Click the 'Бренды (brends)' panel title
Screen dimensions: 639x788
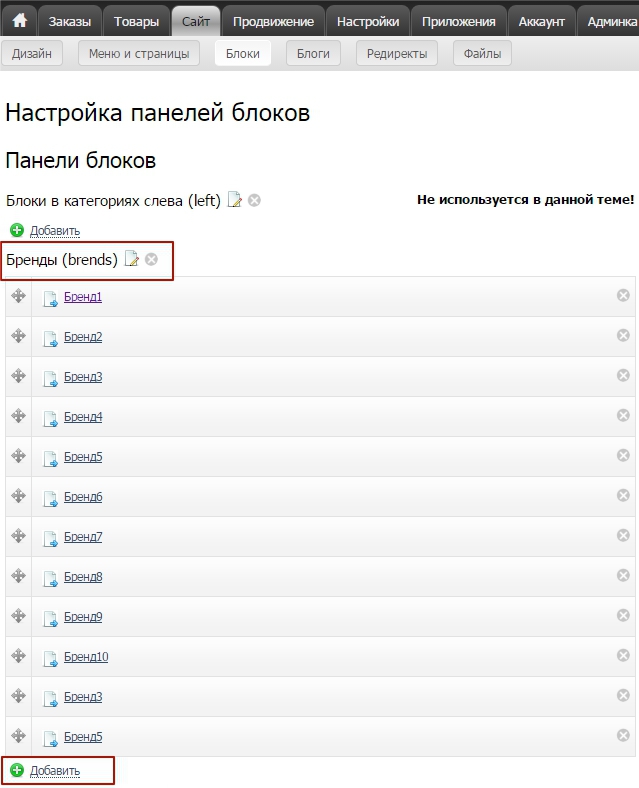(x=62, y=260)
